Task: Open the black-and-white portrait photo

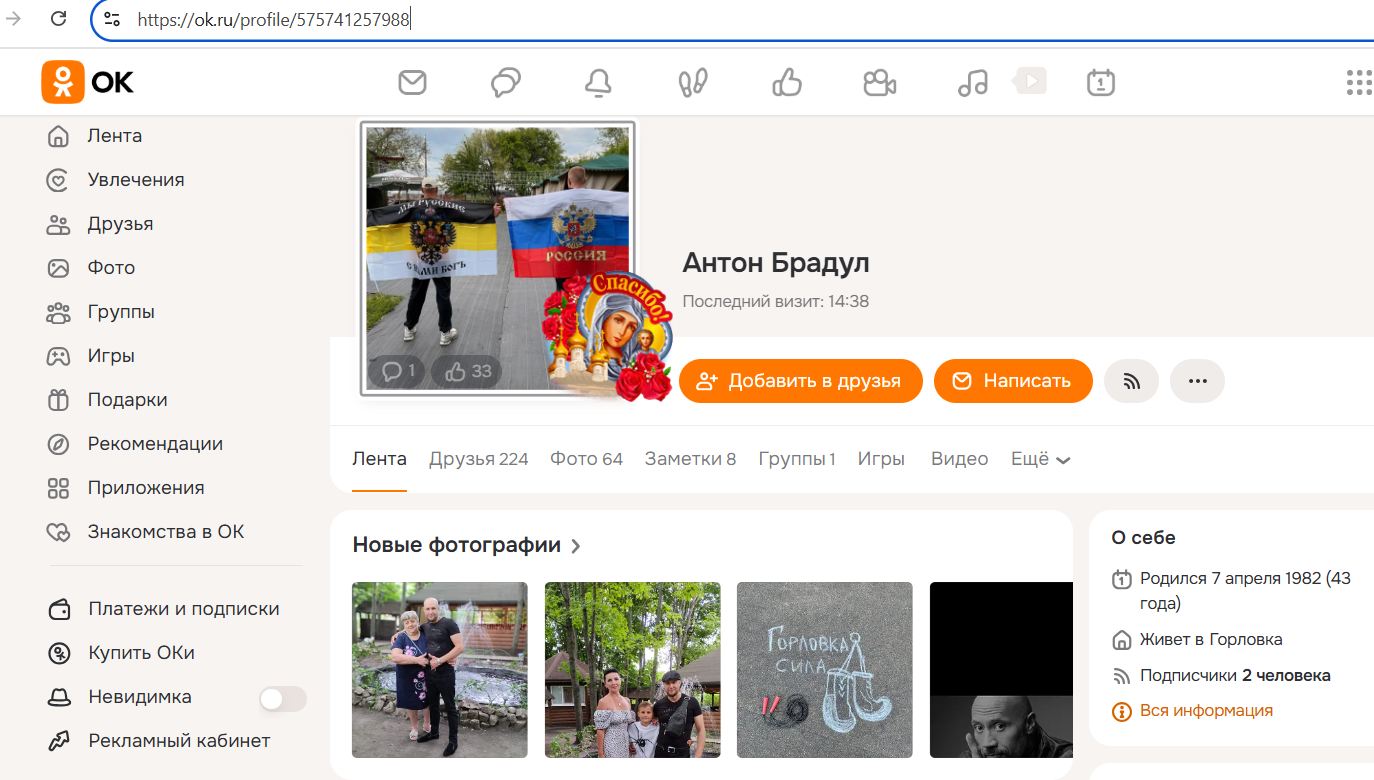Action: point(1001,670)
